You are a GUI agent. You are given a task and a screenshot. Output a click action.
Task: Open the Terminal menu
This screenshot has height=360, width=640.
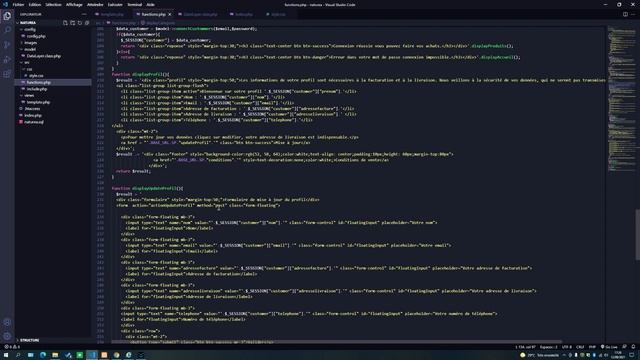pos(134,4)
